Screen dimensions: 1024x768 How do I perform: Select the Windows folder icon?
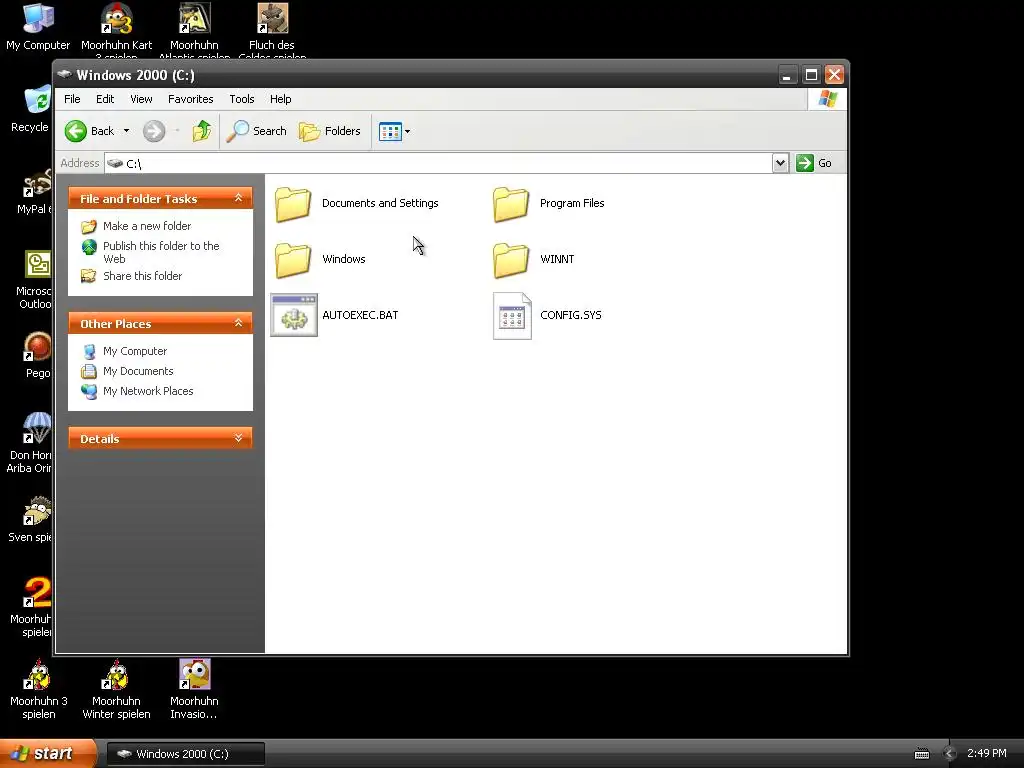(293, 260)
